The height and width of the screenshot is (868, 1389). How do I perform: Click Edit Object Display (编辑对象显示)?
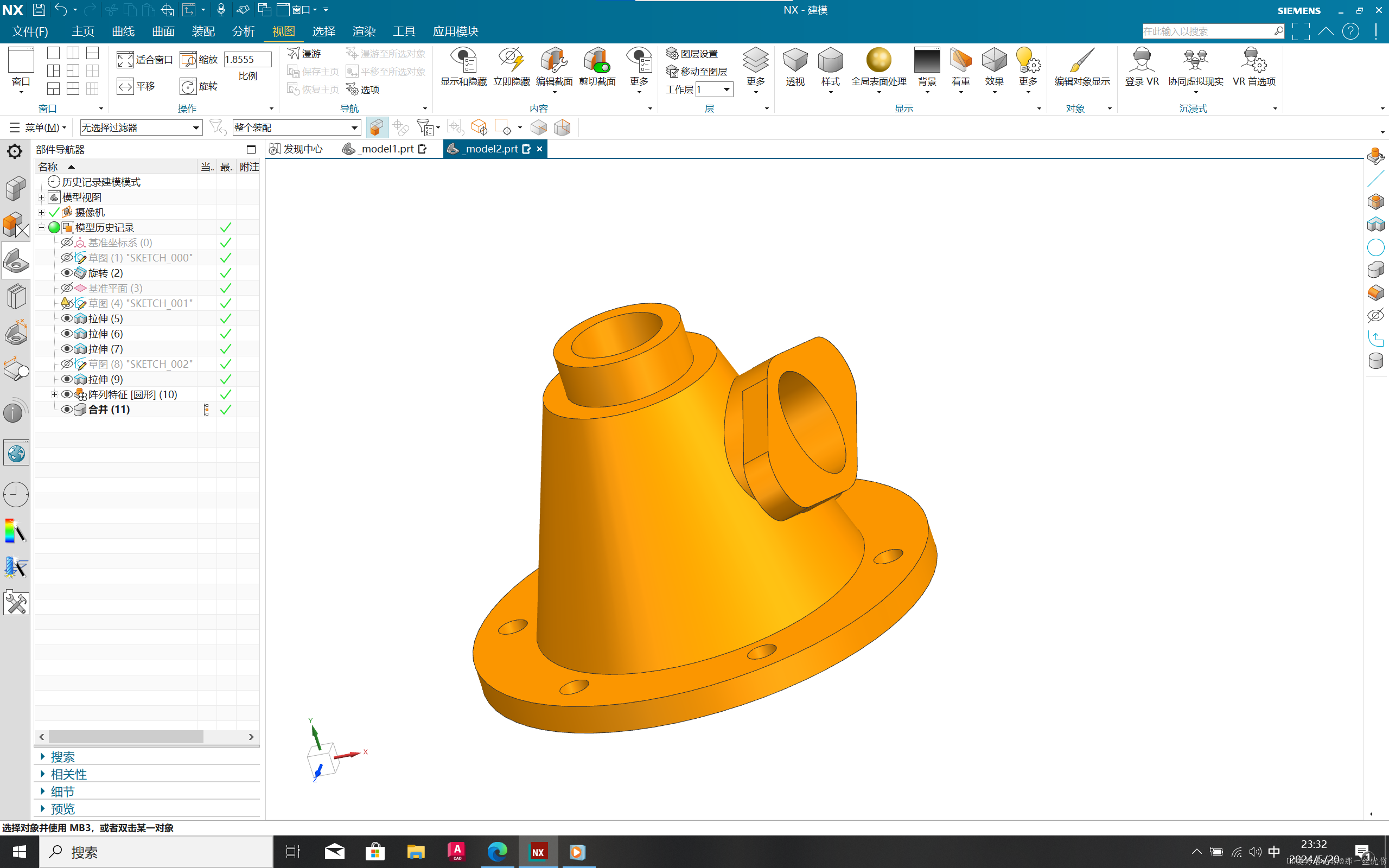(x=1082, y=67)
